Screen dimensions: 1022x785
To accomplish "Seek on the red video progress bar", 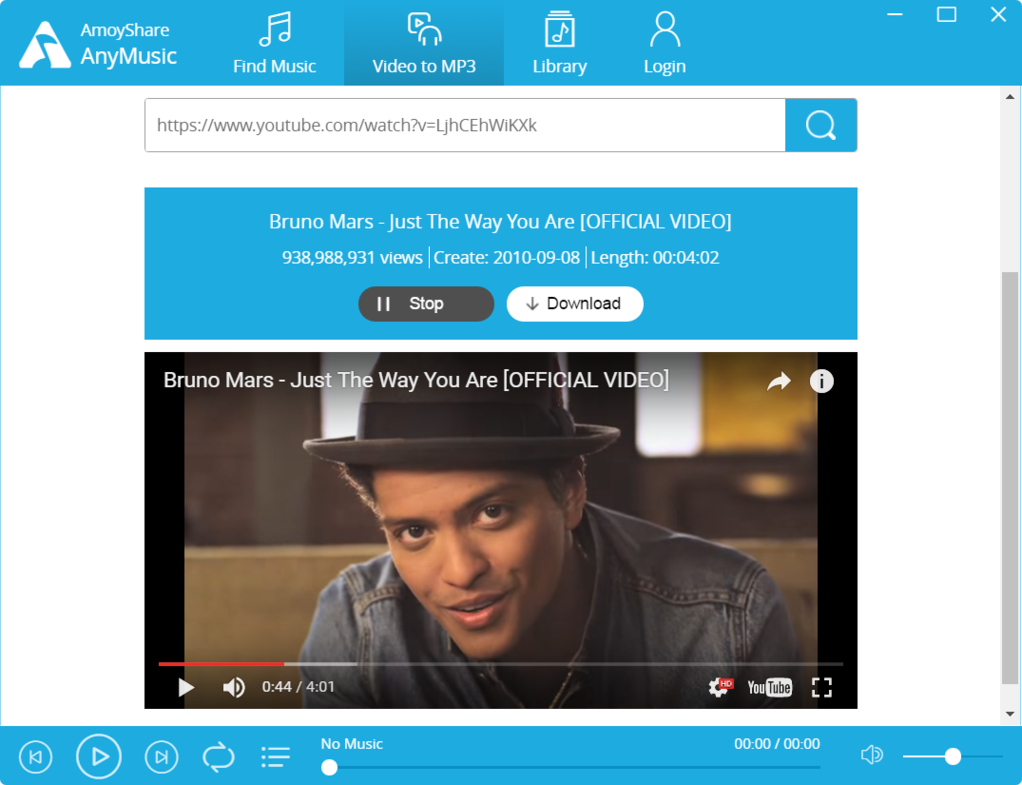I will click(x=501, y=664).
